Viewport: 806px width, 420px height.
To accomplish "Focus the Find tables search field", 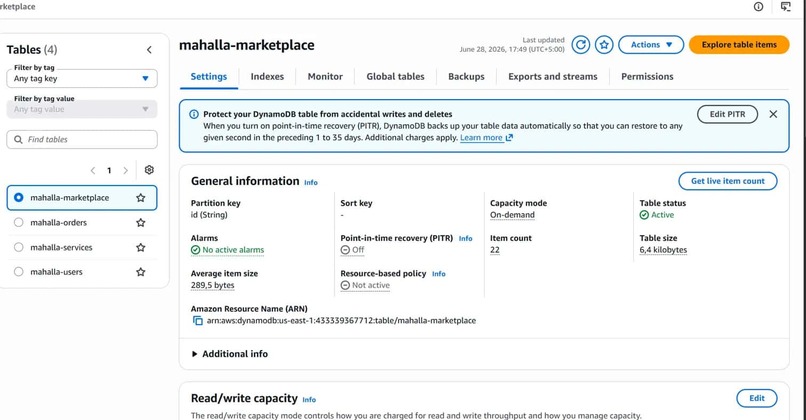I will 82,139.
